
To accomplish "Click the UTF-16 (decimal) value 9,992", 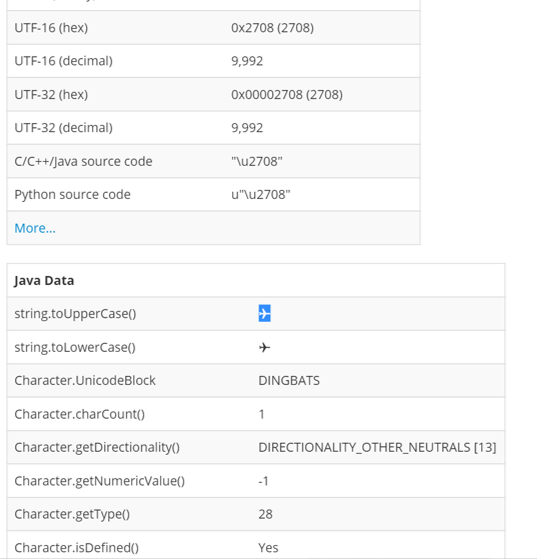I will point(247,61).
